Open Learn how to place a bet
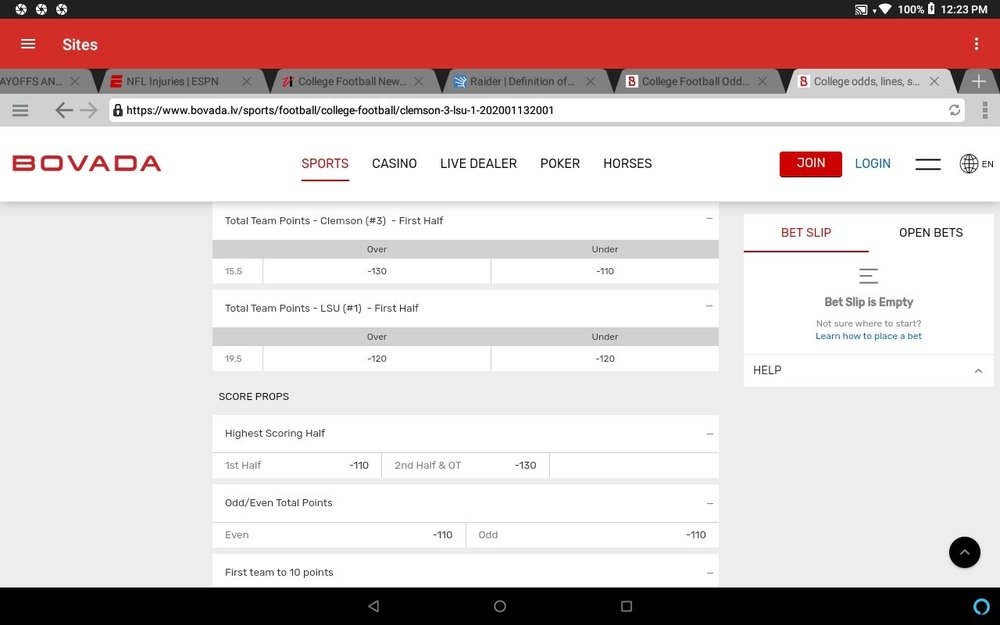This screenshot has height=625, width=1000. (869, 336)
